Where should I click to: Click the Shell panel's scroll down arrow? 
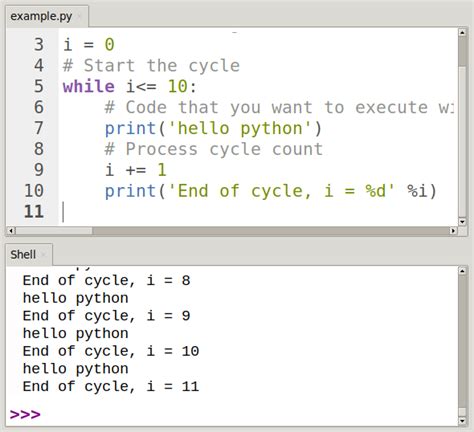(462, 421)
